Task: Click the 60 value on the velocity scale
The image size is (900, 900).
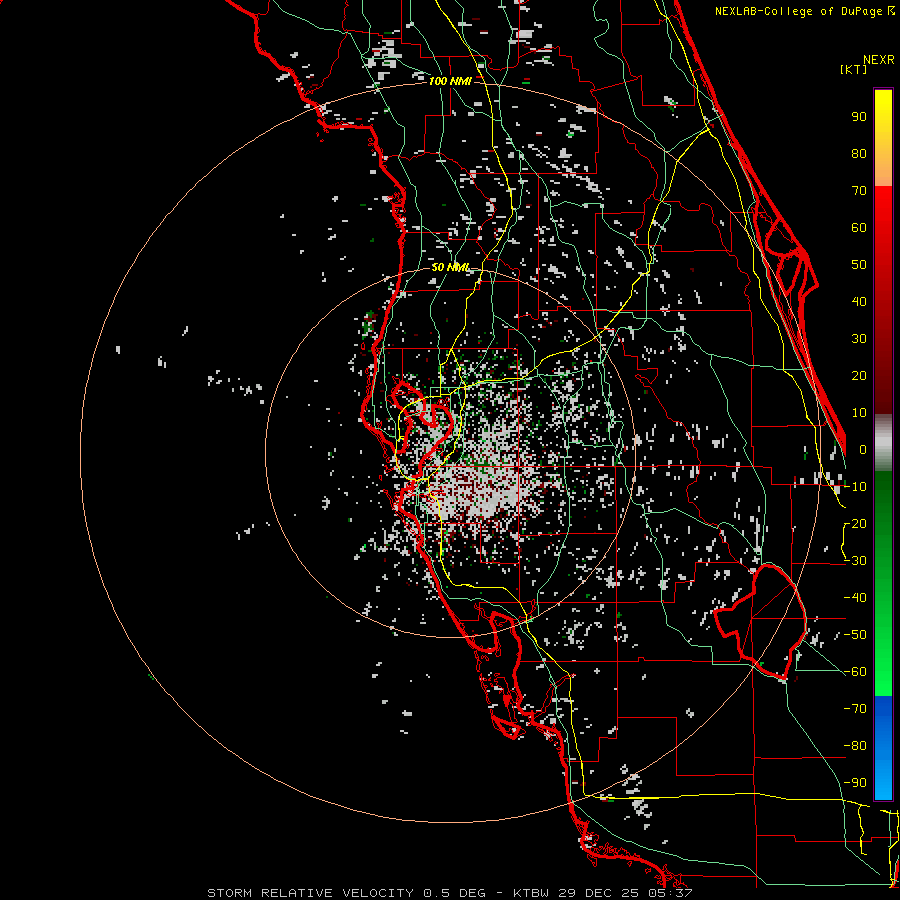Action: coord(859,228)
